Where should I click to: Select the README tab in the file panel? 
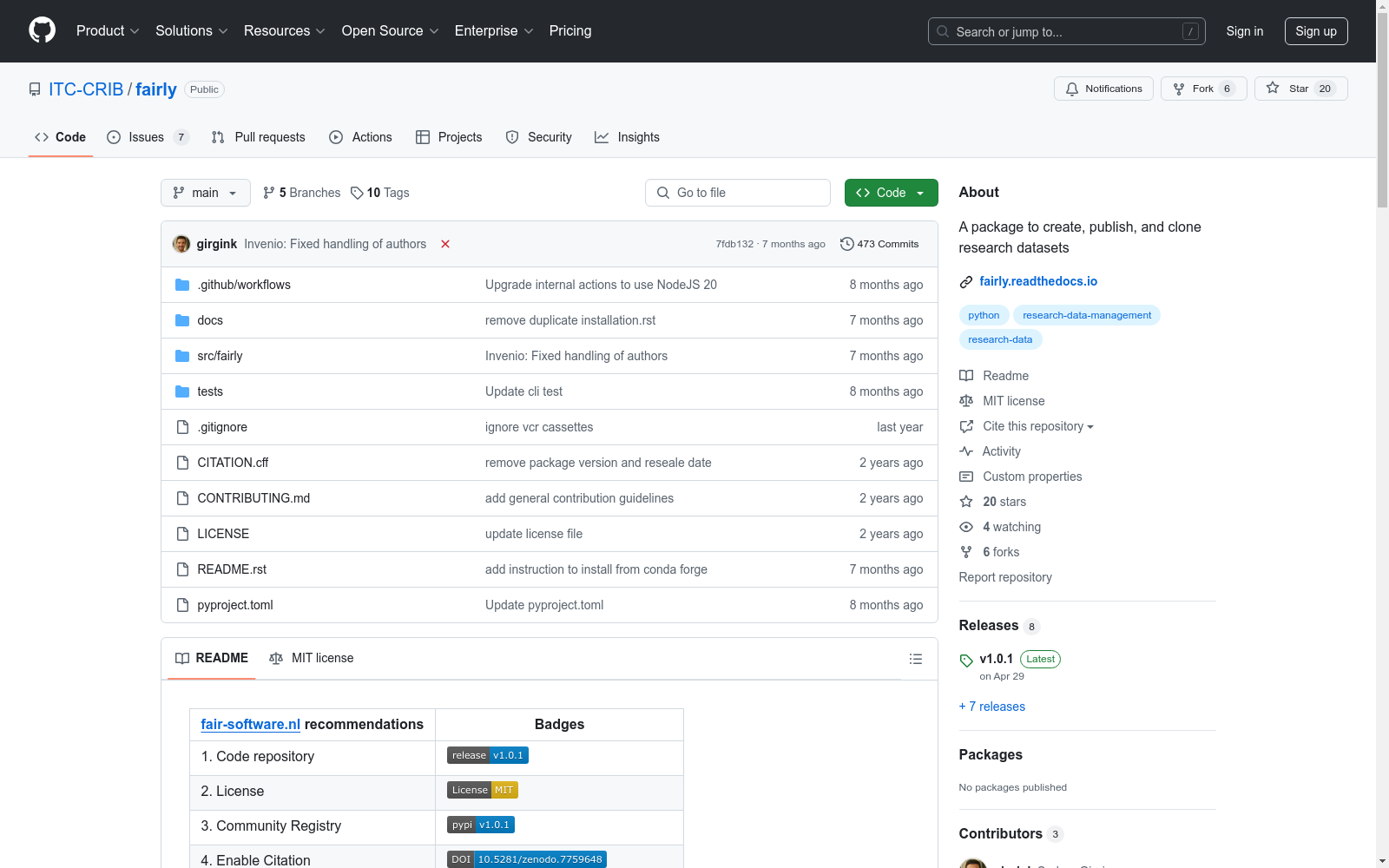click(x=212, y=658)
